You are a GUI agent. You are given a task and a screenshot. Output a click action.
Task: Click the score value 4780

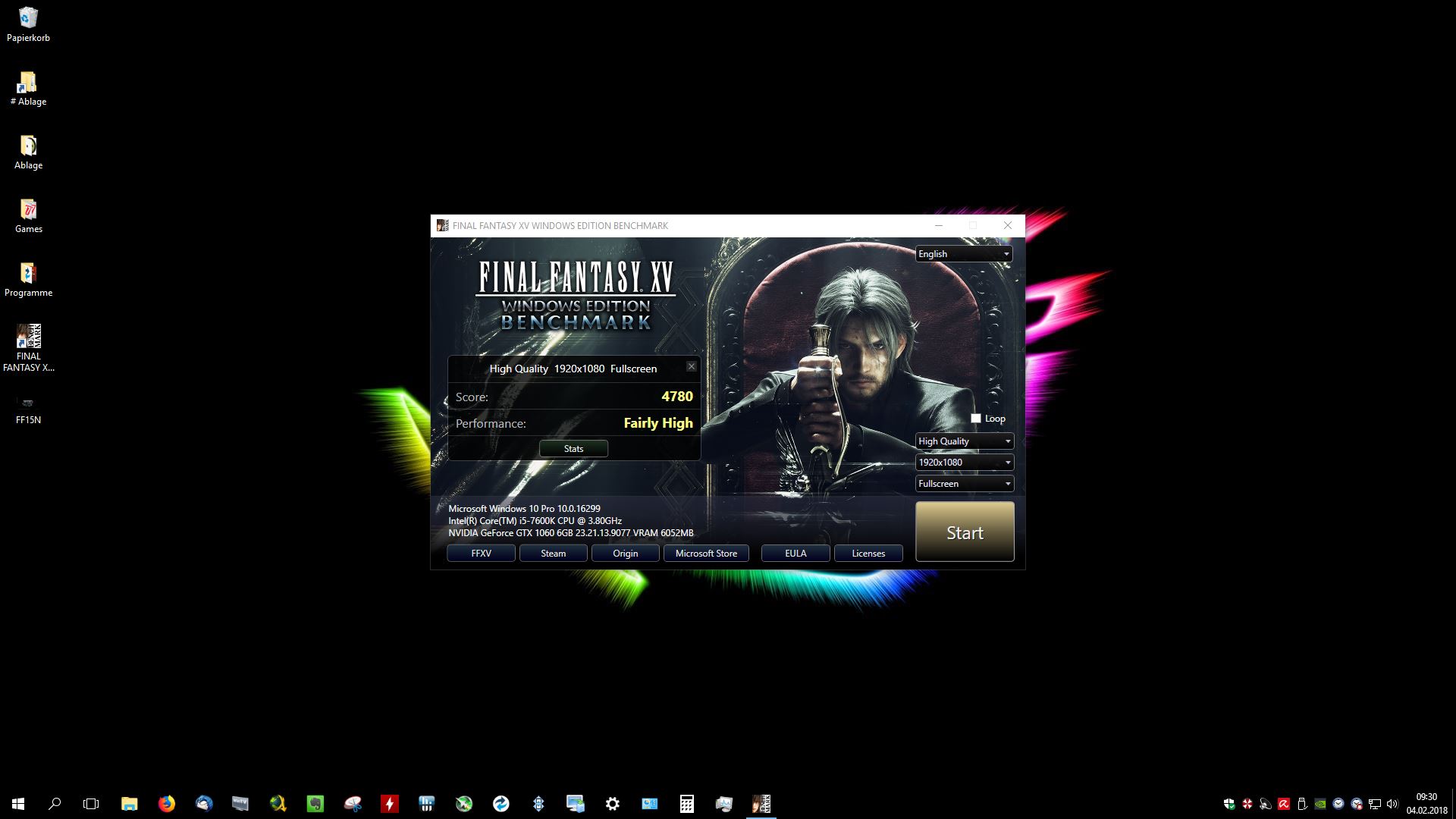[x=677, y=397]
